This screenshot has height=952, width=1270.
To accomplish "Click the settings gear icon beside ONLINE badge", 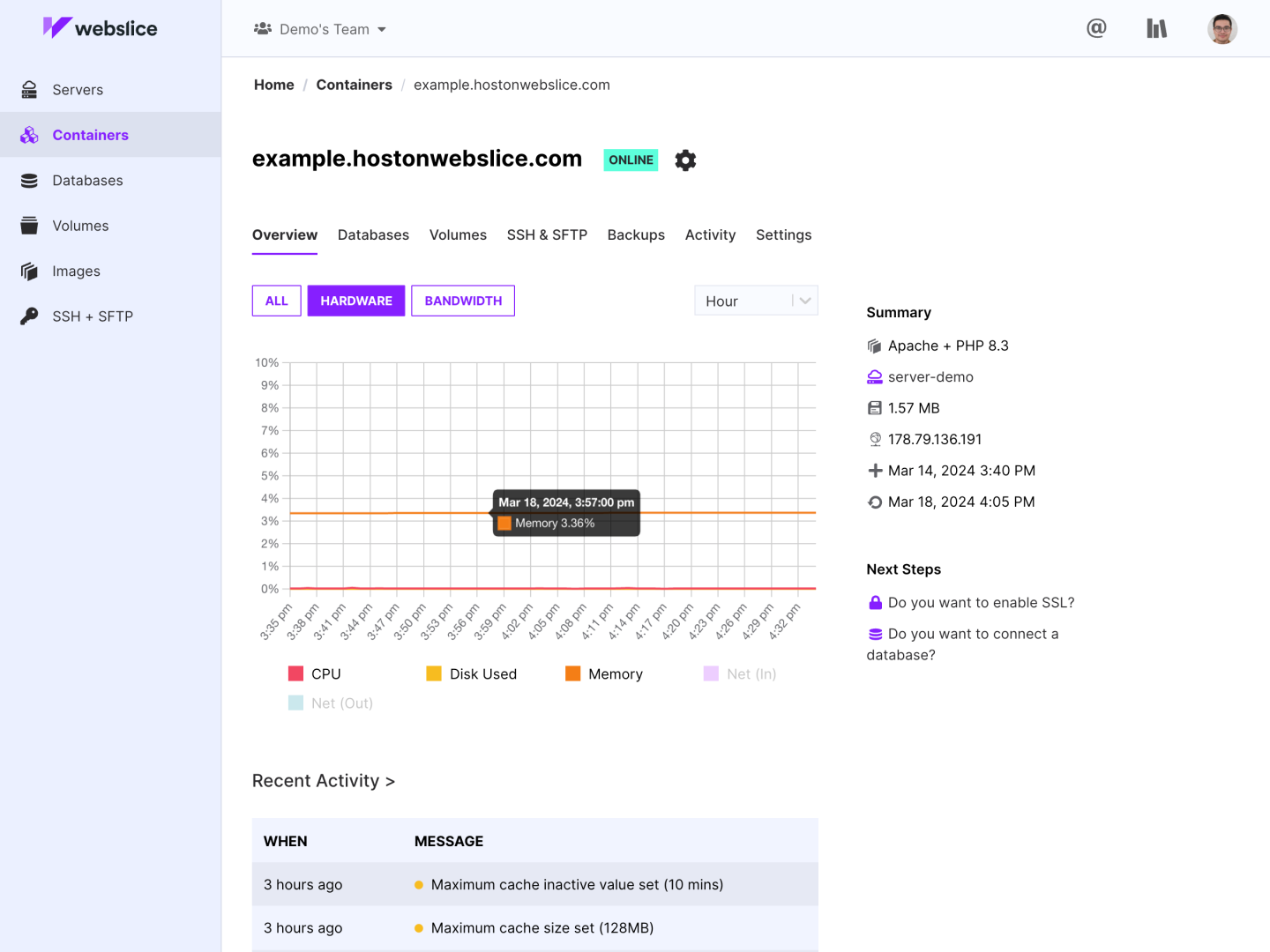I will [x=685, y=160].
